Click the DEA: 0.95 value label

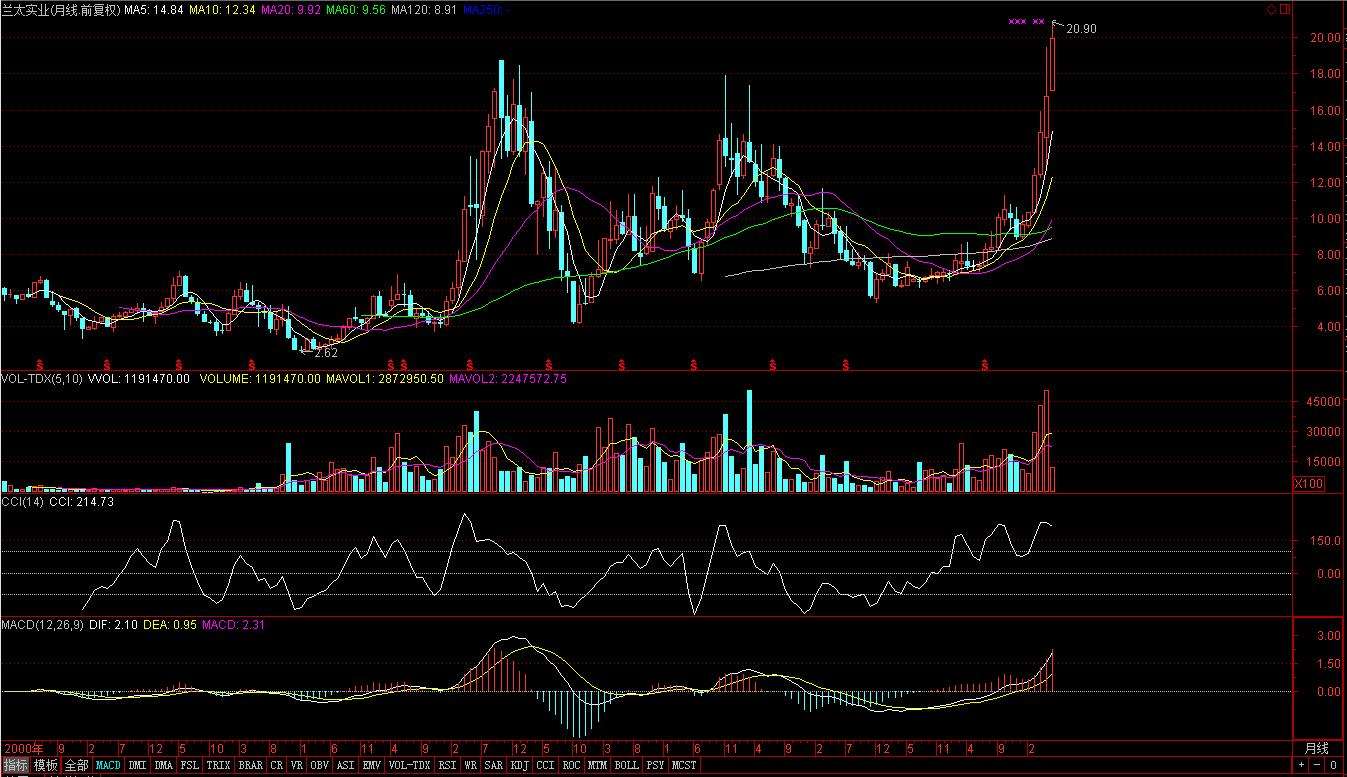pyautogui.click(x=170, y=624)
